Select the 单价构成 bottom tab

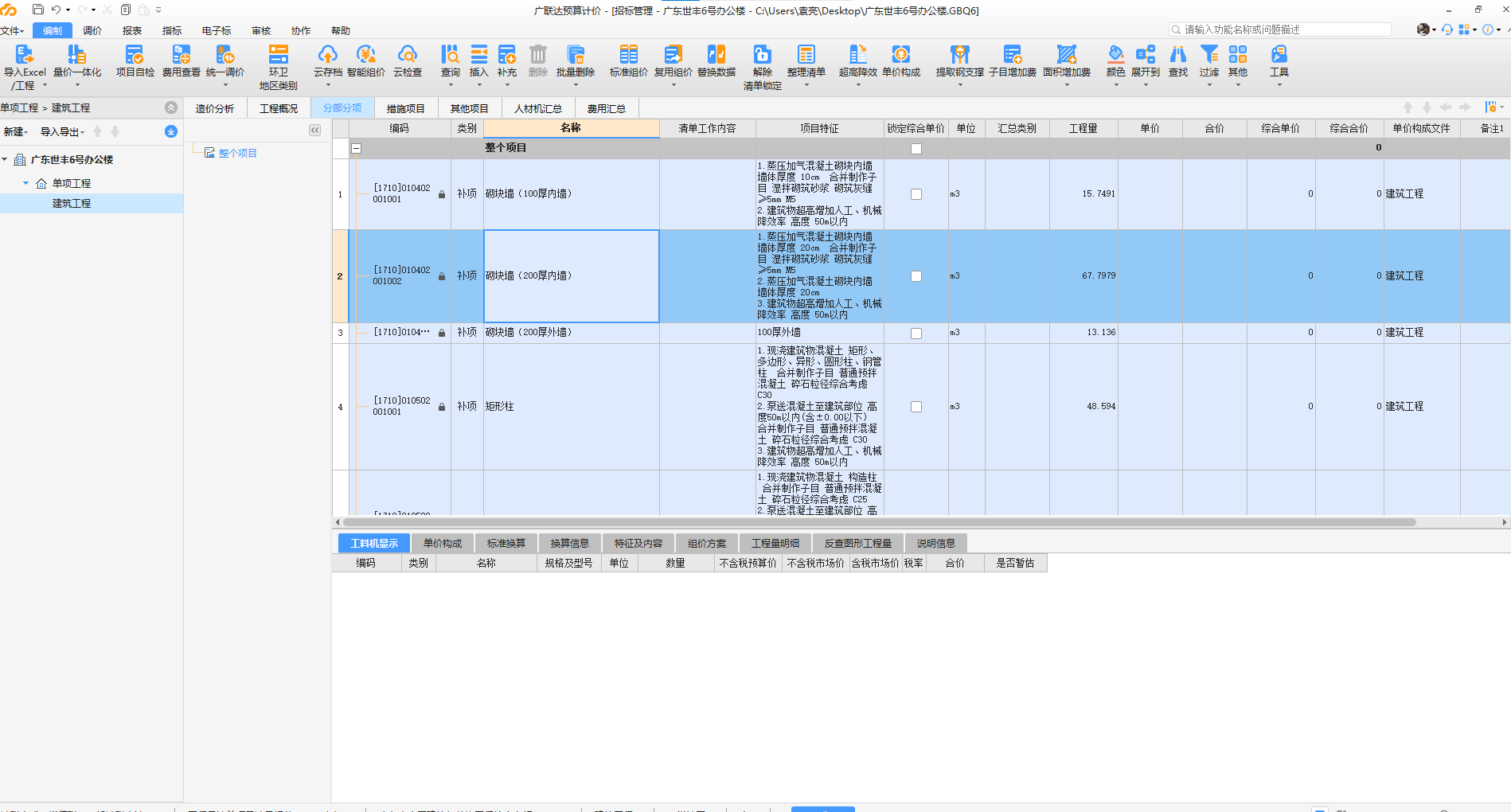443,544
